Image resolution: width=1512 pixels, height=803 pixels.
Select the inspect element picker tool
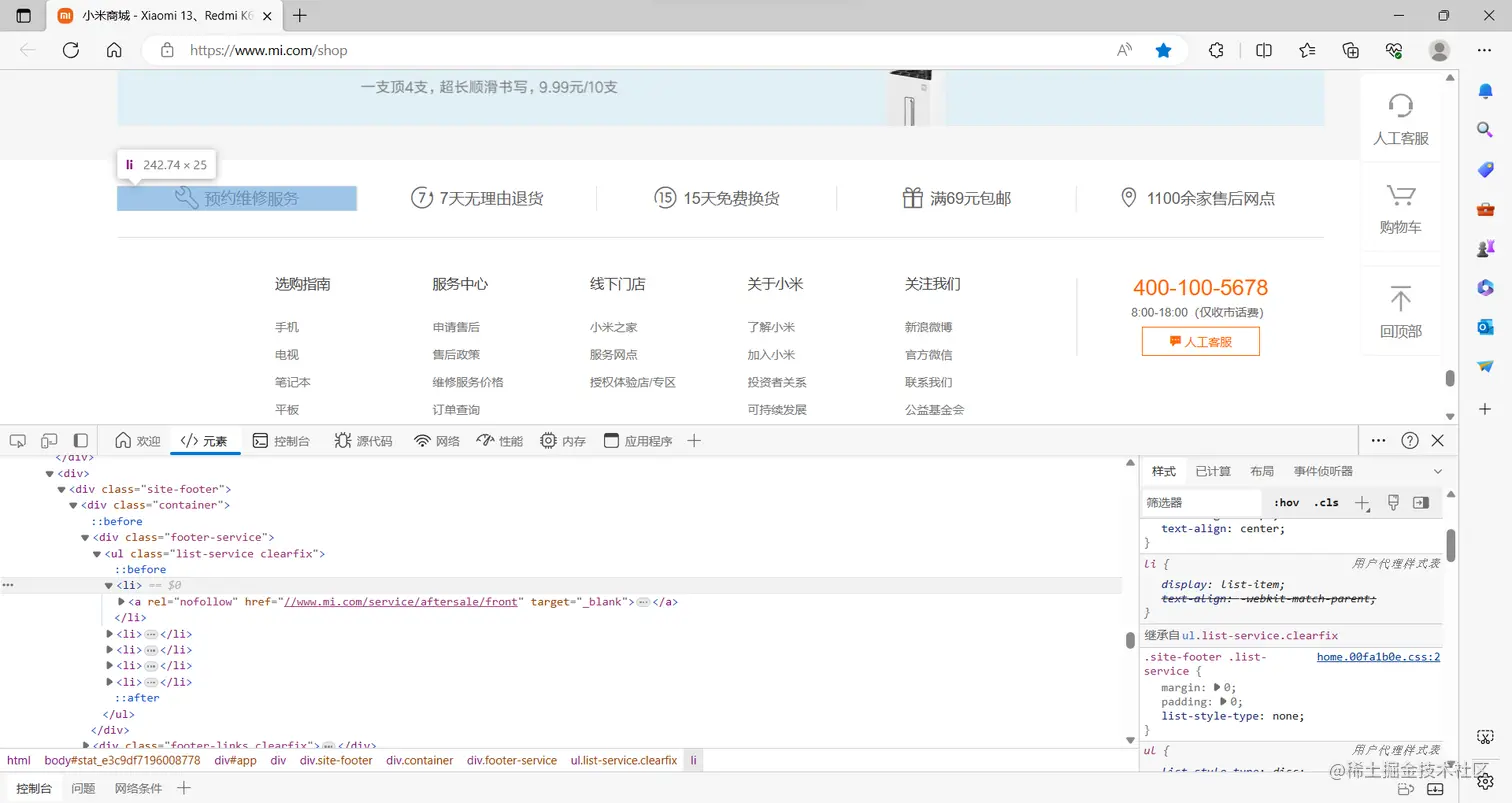pyautogui.click(x=18, y=441)
